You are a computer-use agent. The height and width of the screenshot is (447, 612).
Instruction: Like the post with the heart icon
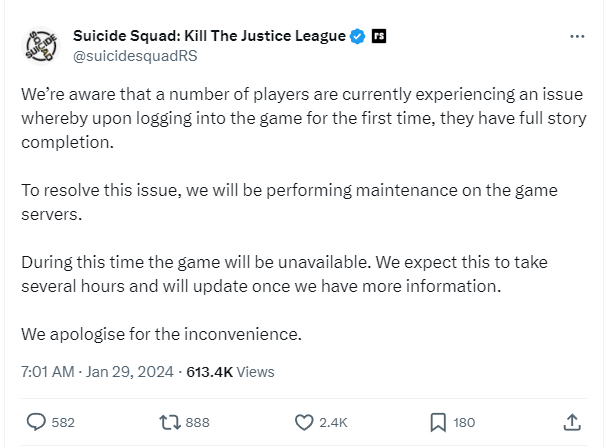[x=305, y=422]
